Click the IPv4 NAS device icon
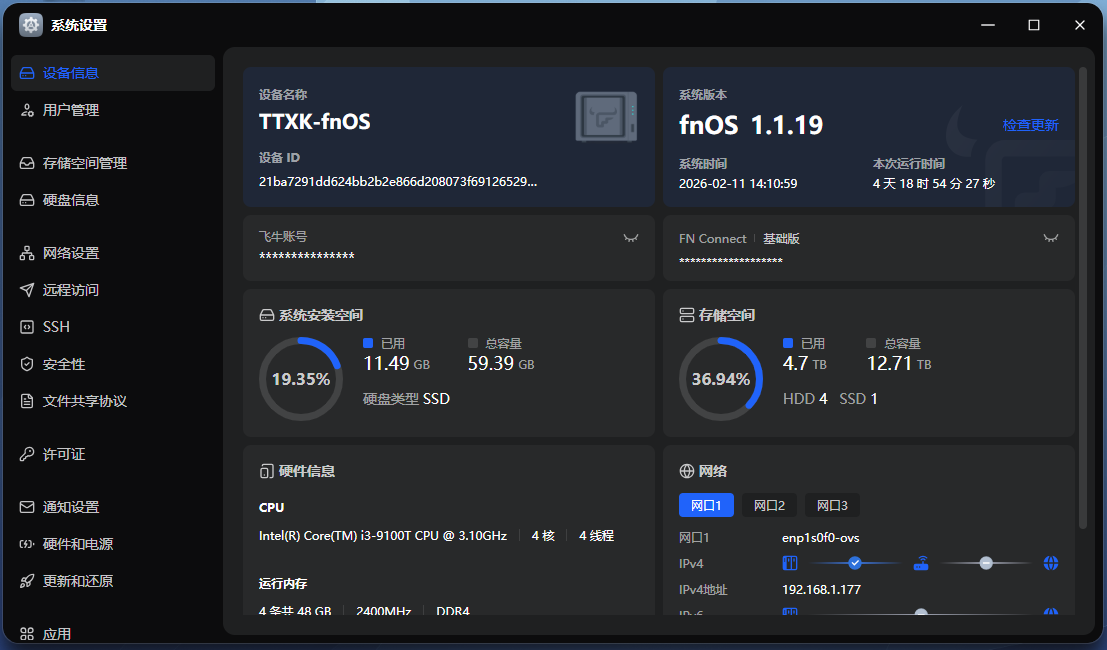1107x650 pixels. pos(790,563)
